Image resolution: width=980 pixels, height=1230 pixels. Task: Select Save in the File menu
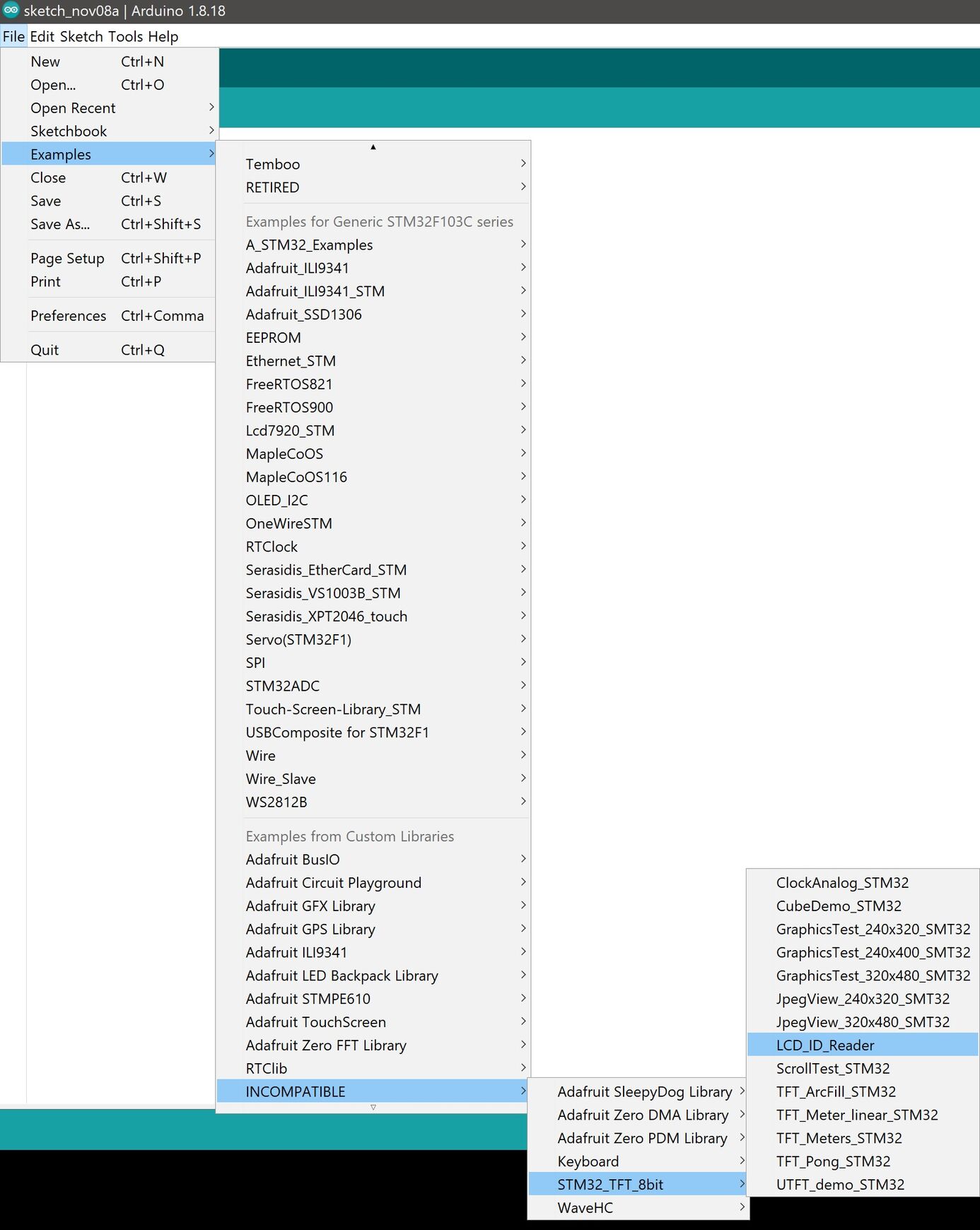coord(108,201)
